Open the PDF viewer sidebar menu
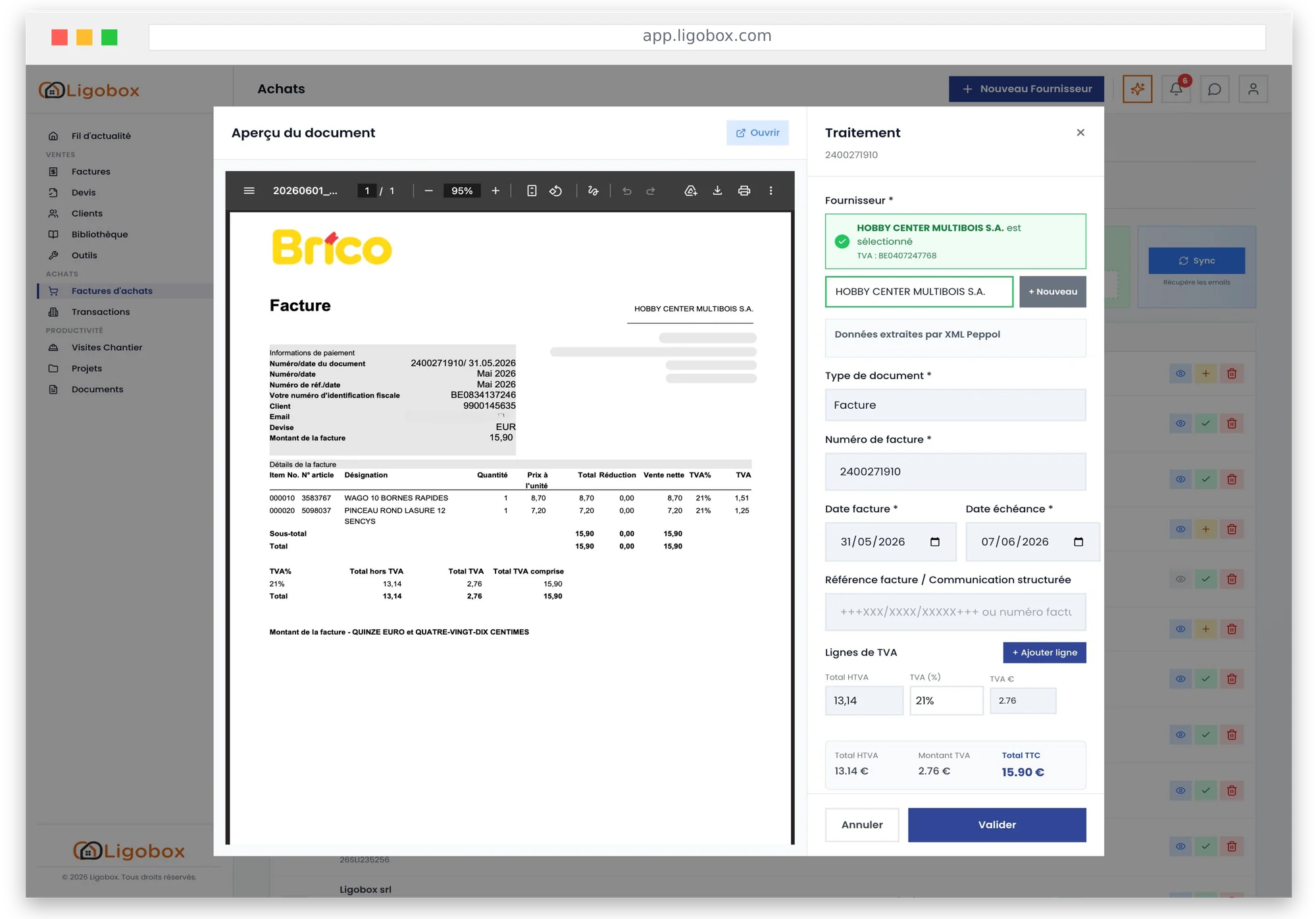This screenshot has height=919, width=1316. [249, 191]
